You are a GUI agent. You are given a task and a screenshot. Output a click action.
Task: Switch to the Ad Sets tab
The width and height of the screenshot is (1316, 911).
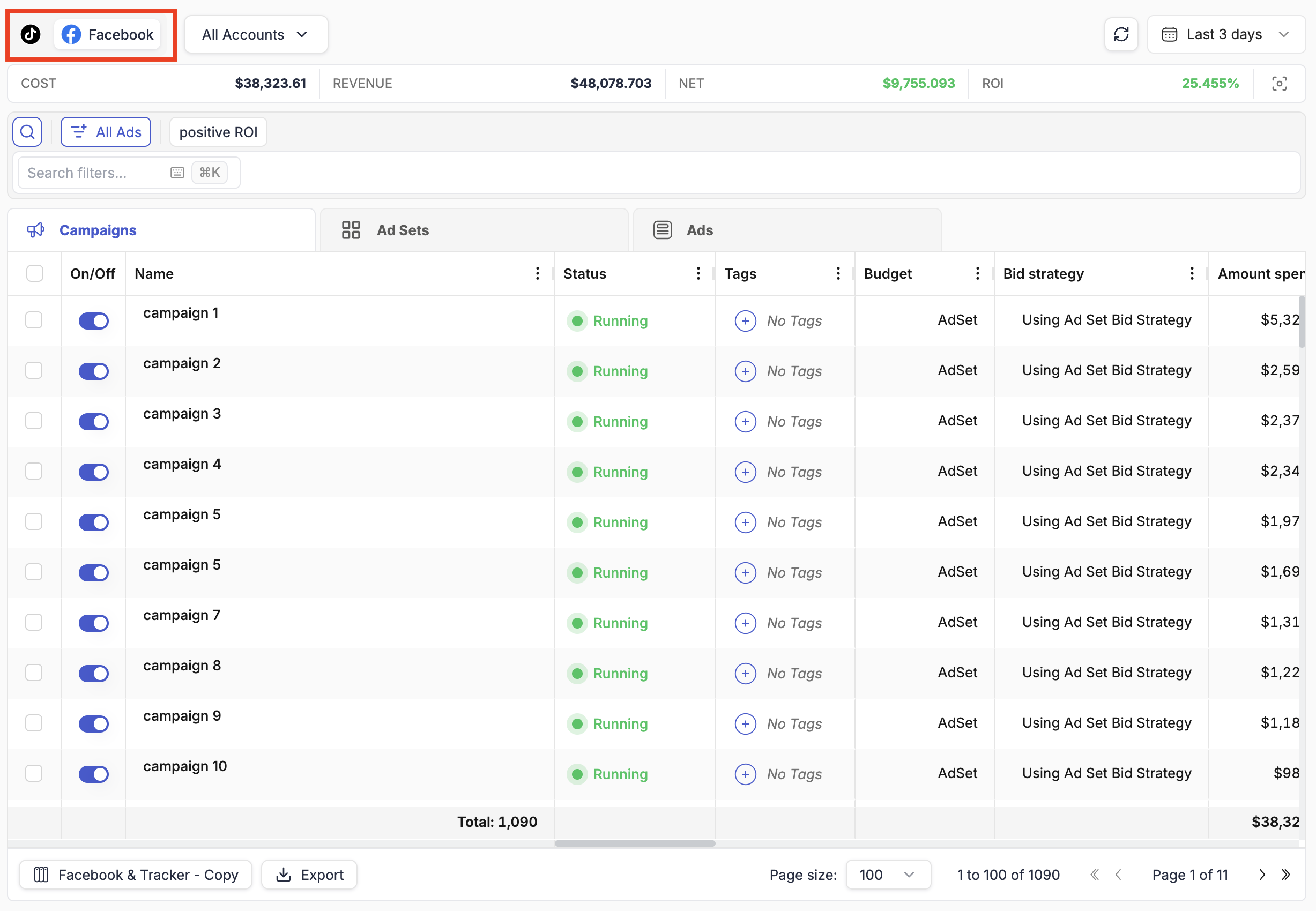tap(402, 230)
